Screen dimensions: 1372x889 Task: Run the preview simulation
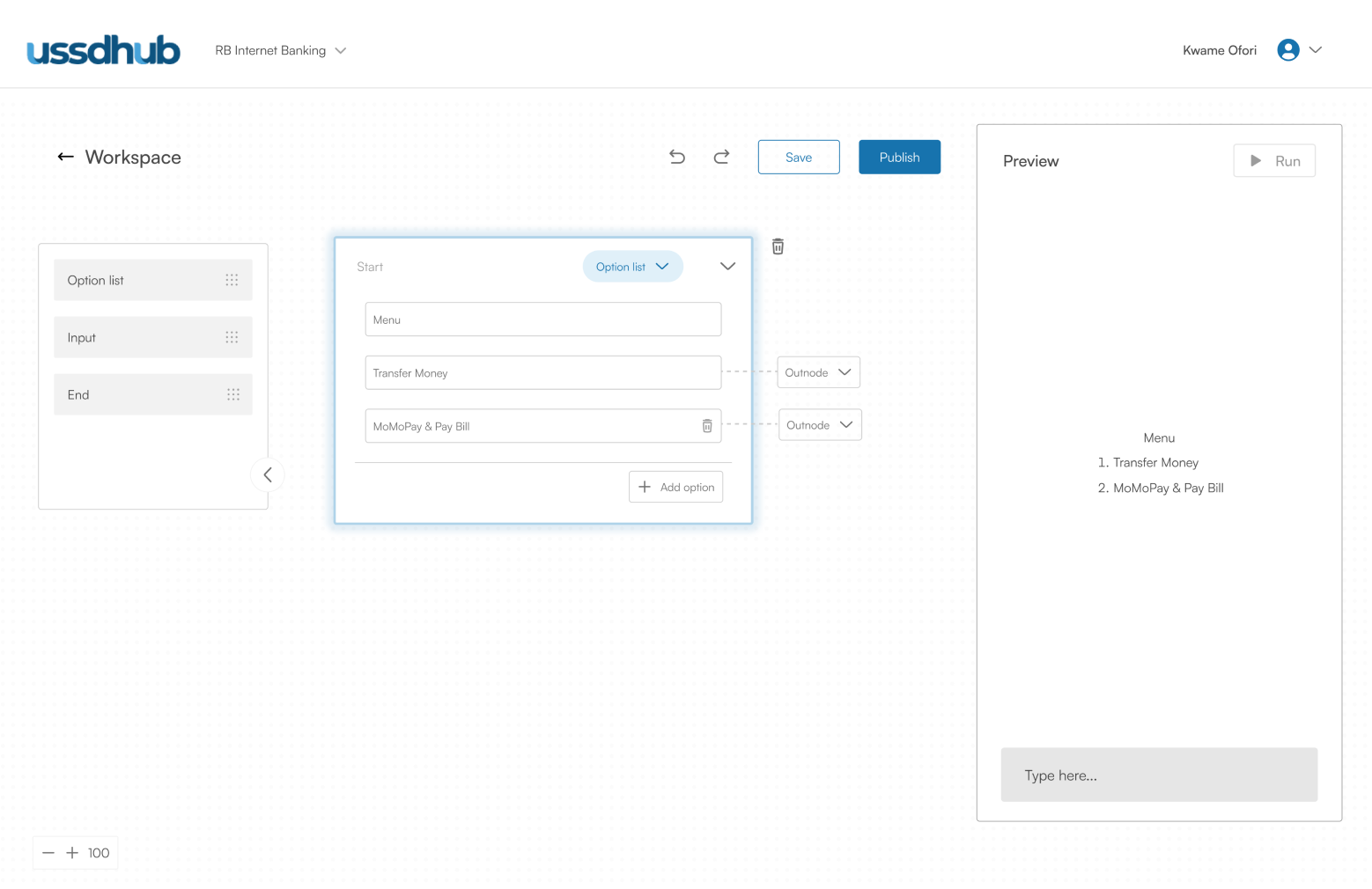tap(1274, 161)
